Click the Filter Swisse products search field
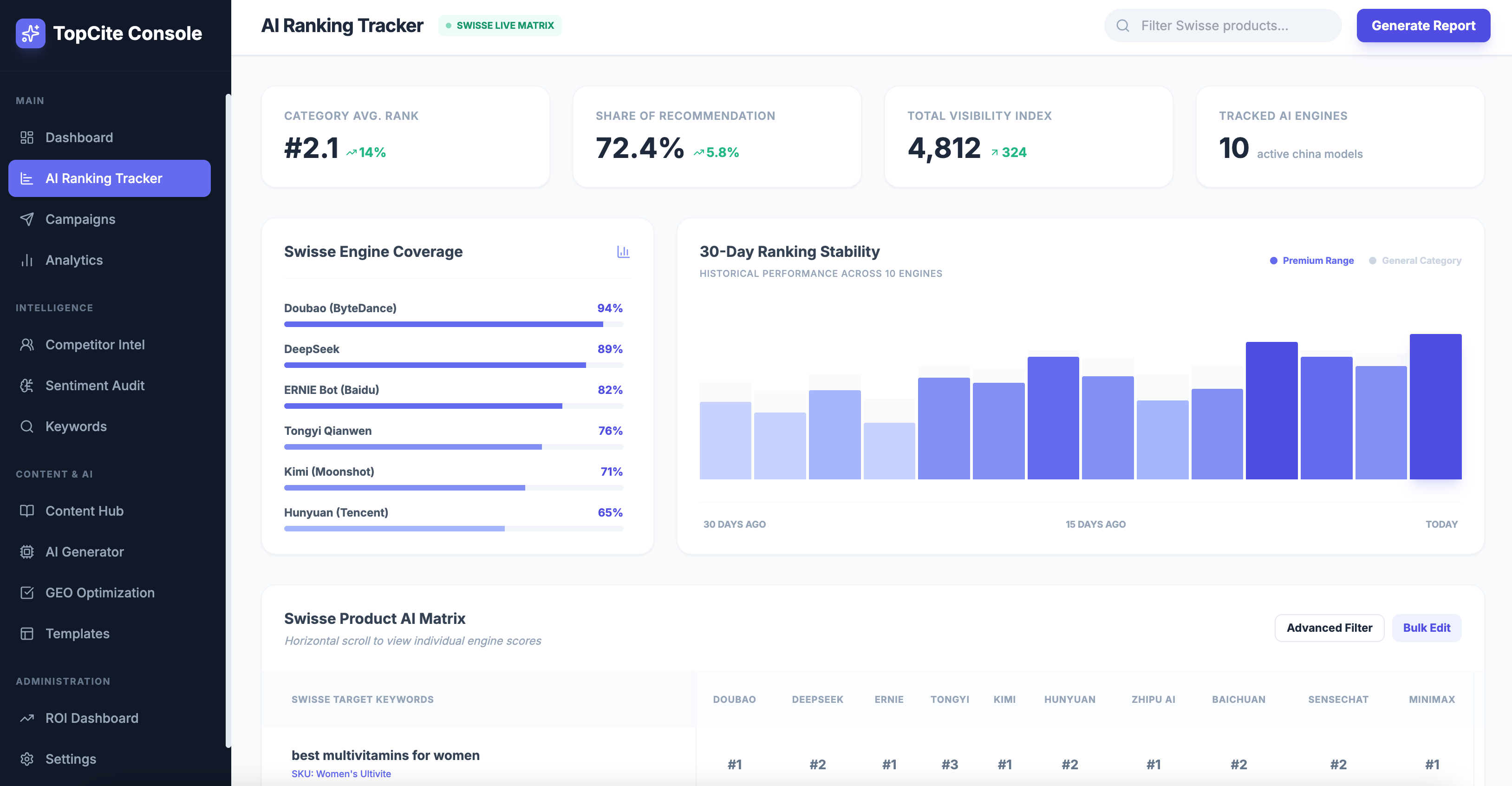The width and height of the screenshot is (1512, 786). click(1222, 25)
